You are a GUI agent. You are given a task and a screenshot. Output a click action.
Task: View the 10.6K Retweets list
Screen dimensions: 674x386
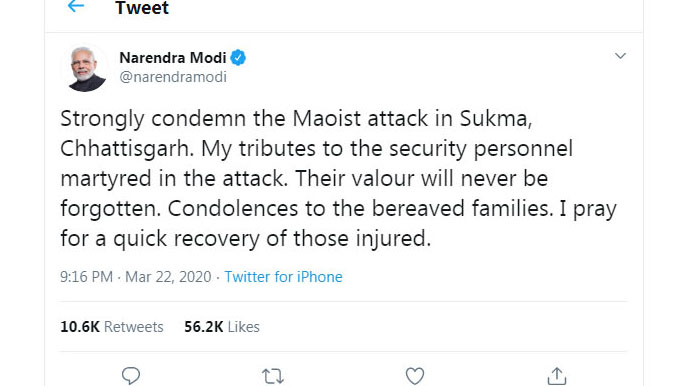(x=112, y=327)
